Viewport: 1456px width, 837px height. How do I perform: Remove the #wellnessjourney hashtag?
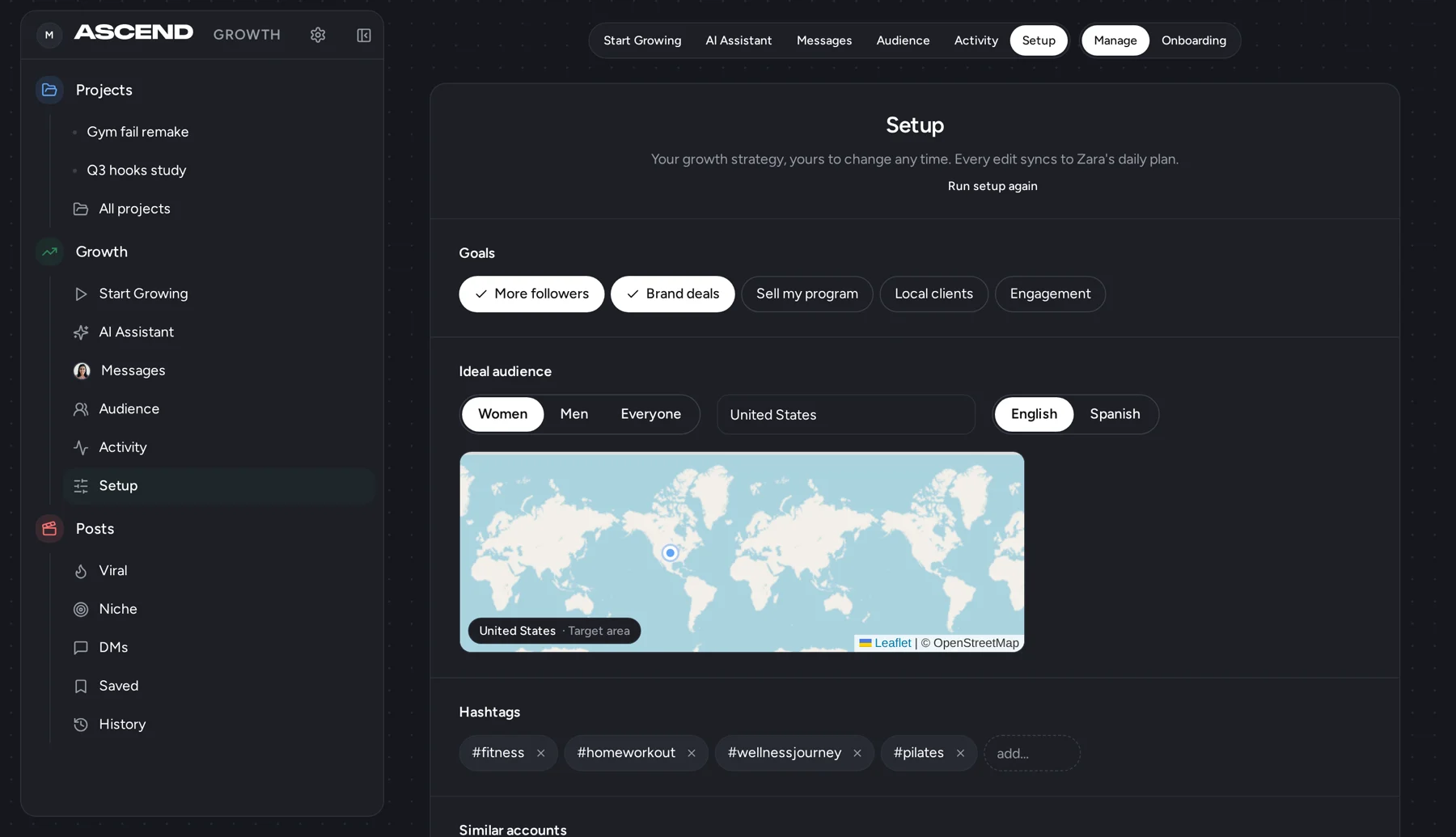pyautogui.click(x=857, y=753)
